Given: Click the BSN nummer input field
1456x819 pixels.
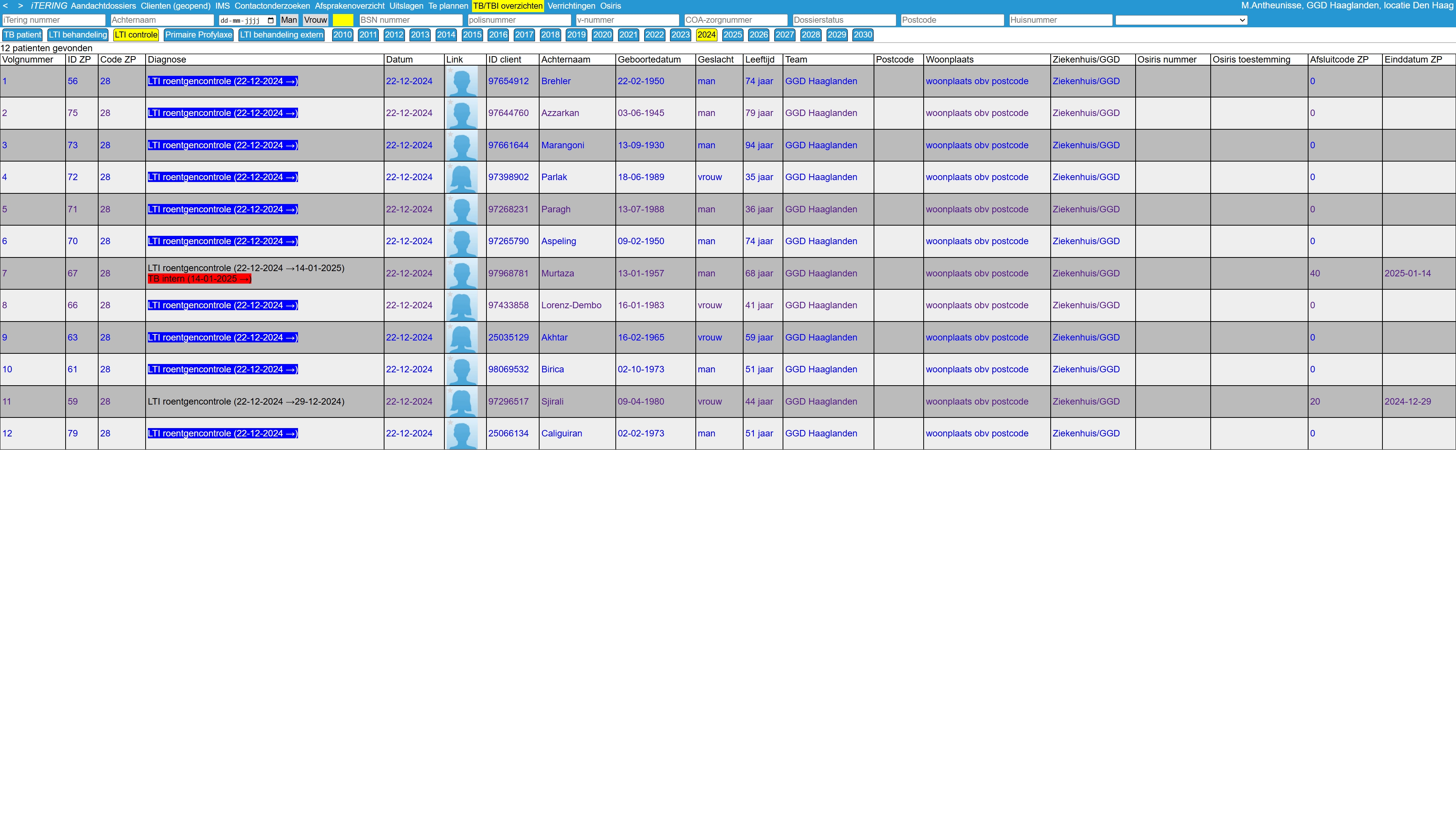Looking at the screenshot, I should click(410, 20).
